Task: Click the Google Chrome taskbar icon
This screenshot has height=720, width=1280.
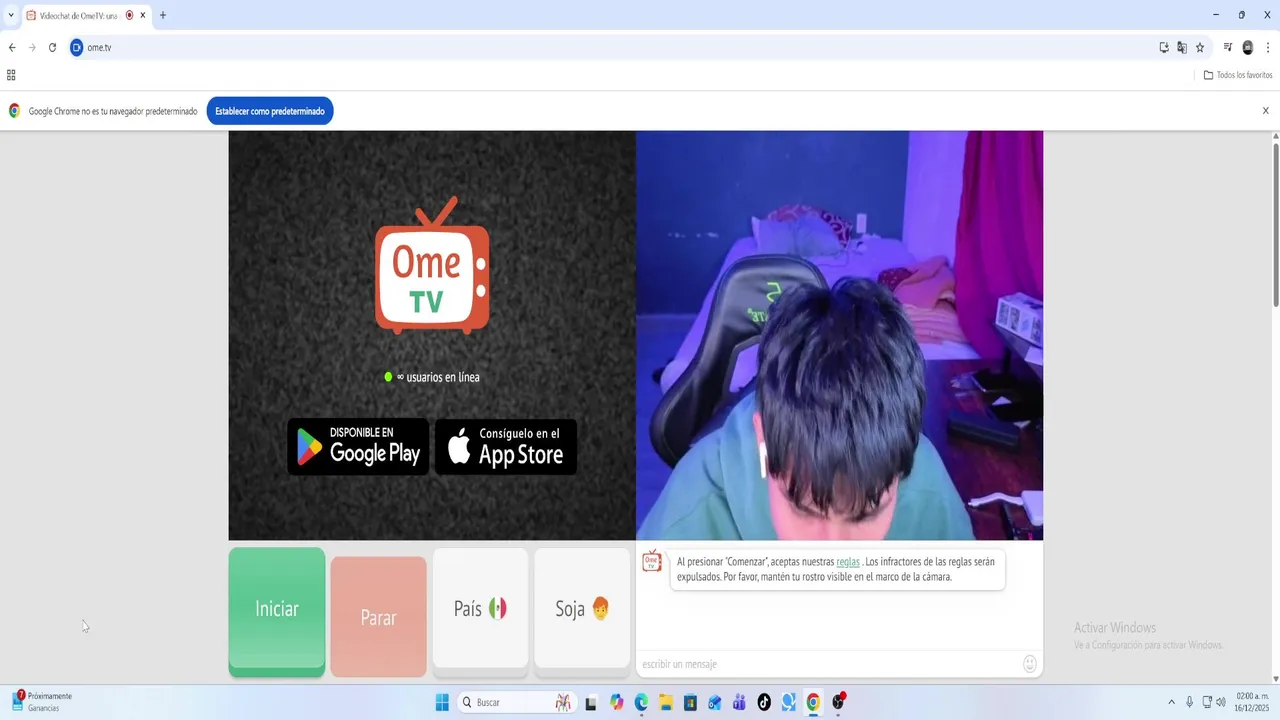Action: pyautogui.click(x=813, y=703)
